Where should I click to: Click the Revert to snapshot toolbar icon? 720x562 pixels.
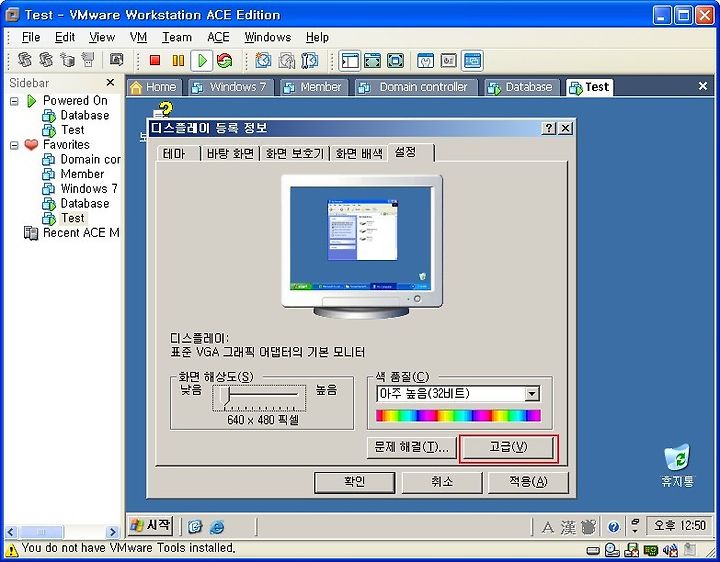[287, 60]
